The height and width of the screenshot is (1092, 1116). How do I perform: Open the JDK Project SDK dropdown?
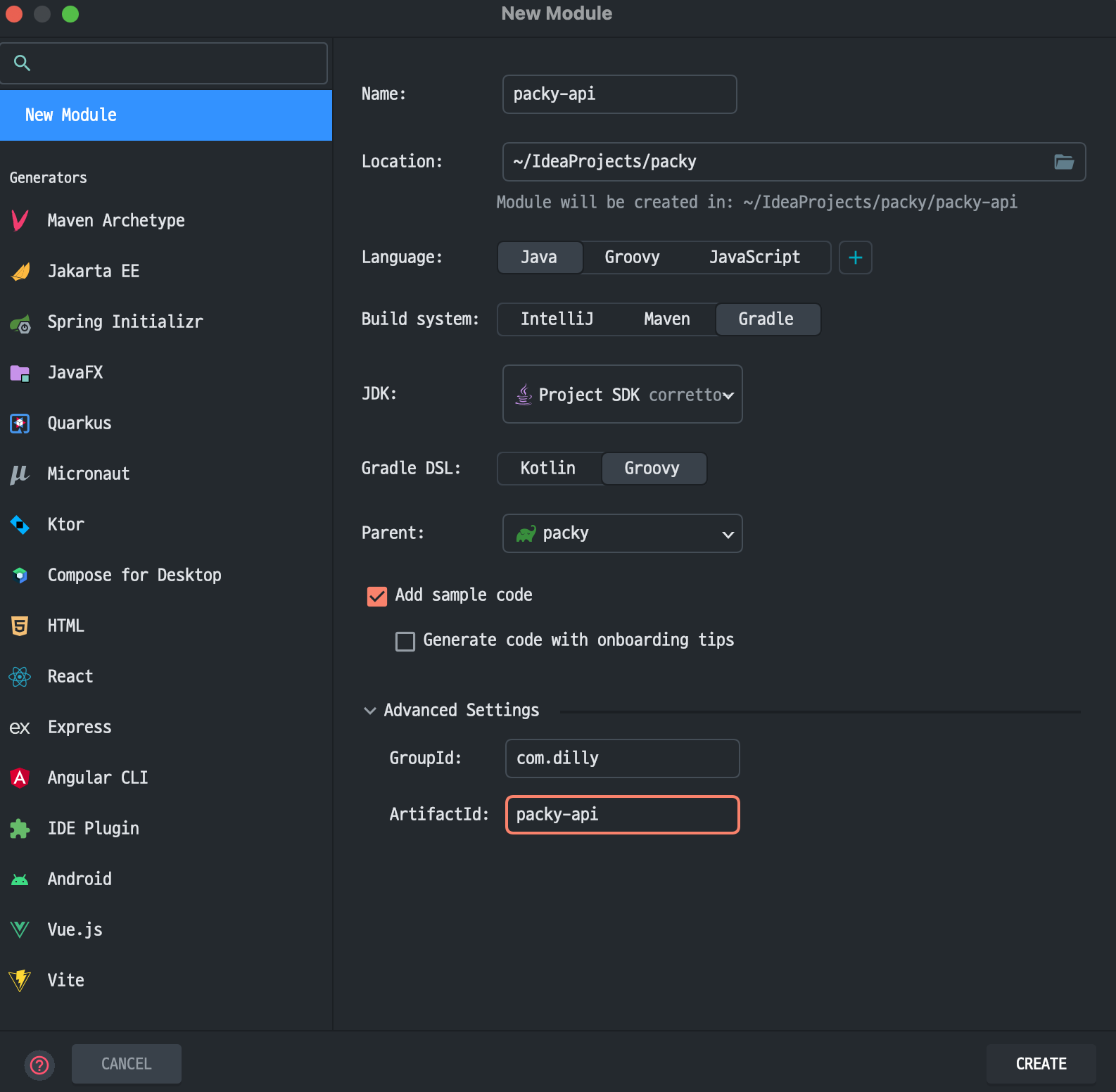click(x=623, y=394)
